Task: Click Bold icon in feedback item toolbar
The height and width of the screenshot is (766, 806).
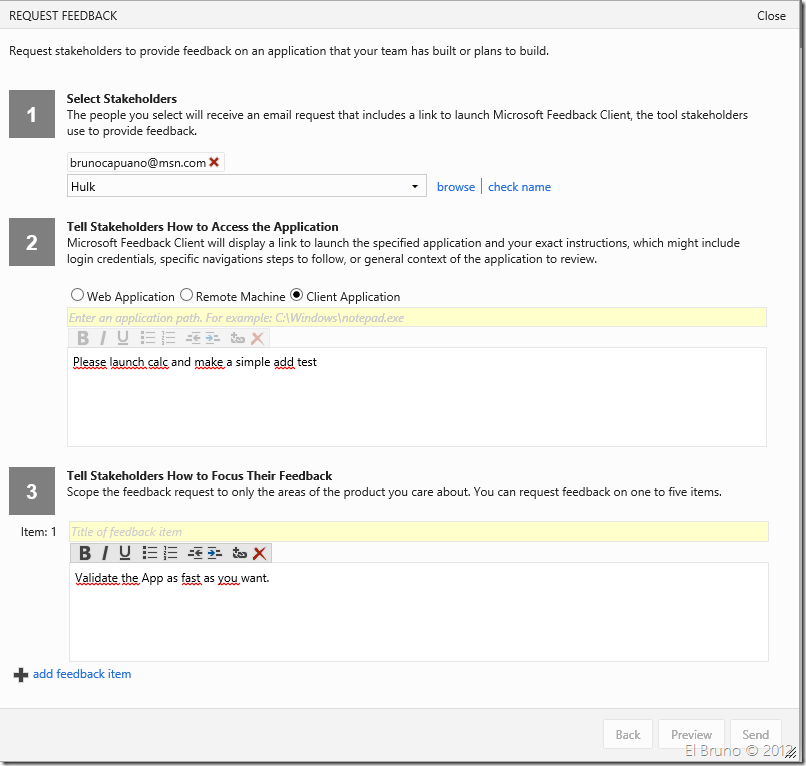Action: [x=85, y=553]
